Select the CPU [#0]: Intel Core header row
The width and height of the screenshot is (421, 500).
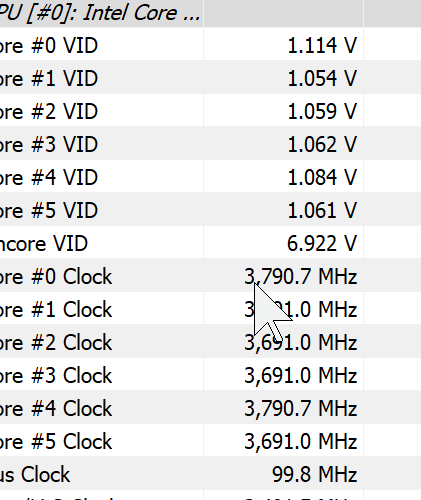click(210, 13)
